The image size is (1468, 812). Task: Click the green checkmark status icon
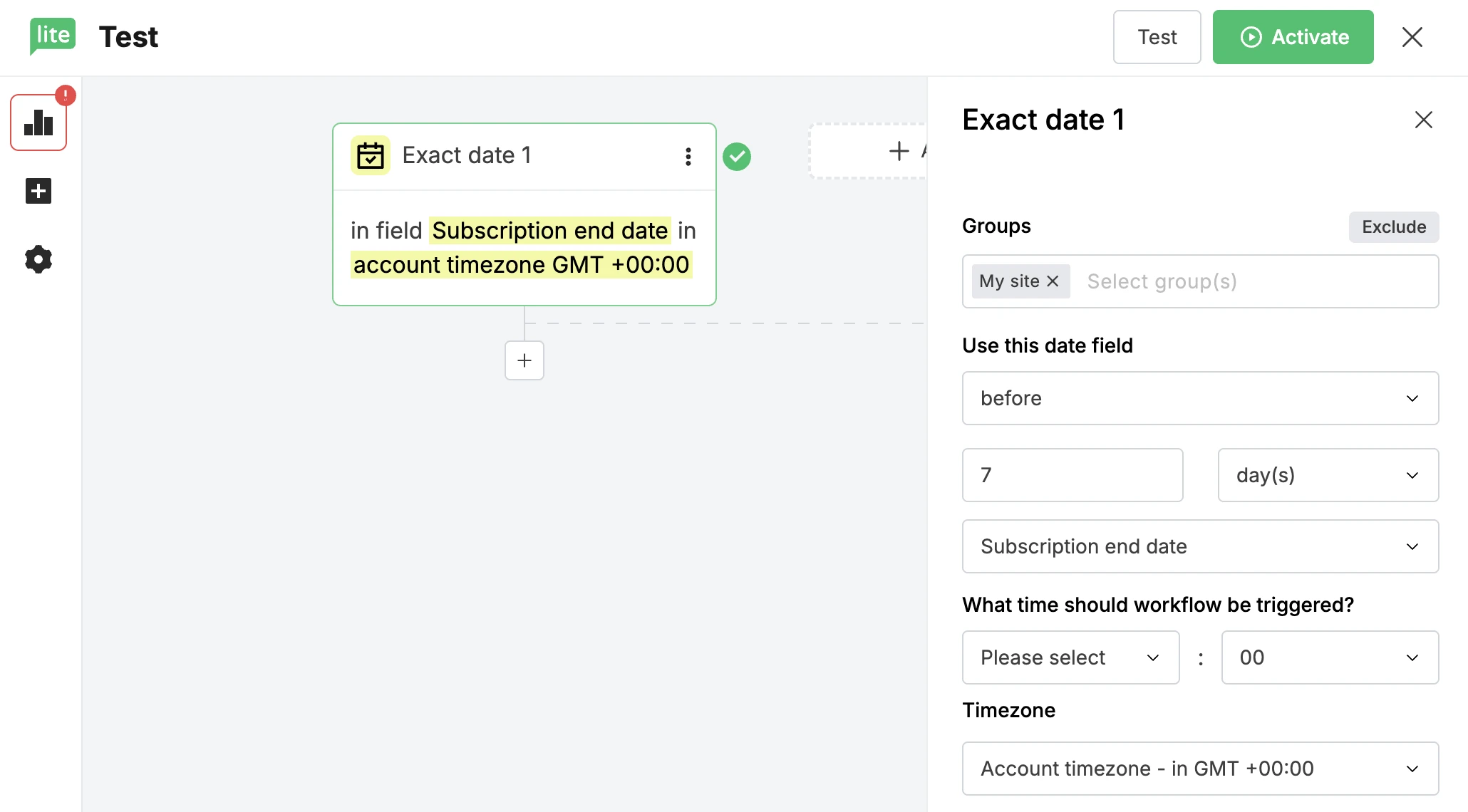[737, 157]
